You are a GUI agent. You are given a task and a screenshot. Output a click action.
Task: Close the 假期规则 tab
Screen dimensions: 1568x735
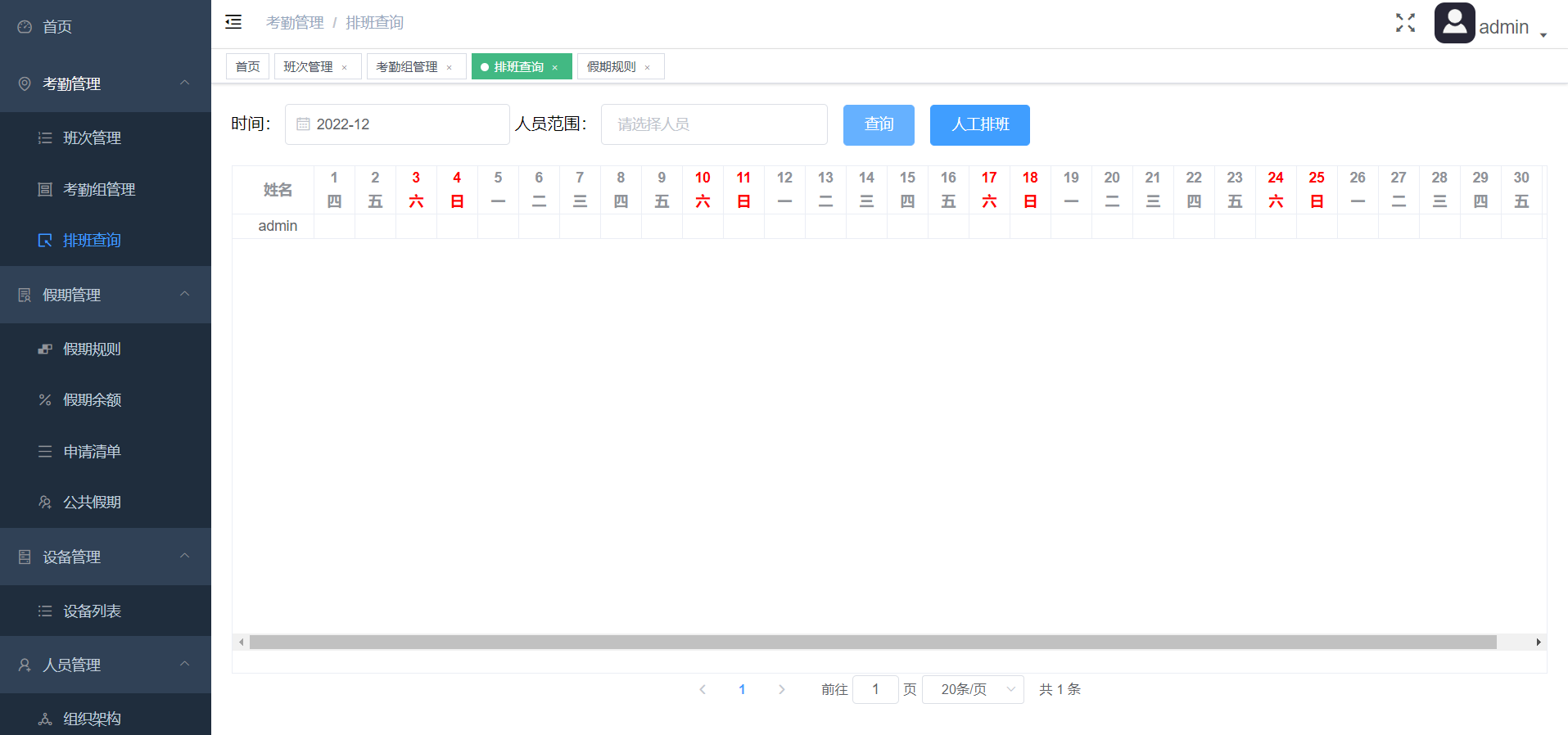coord(648,67)
